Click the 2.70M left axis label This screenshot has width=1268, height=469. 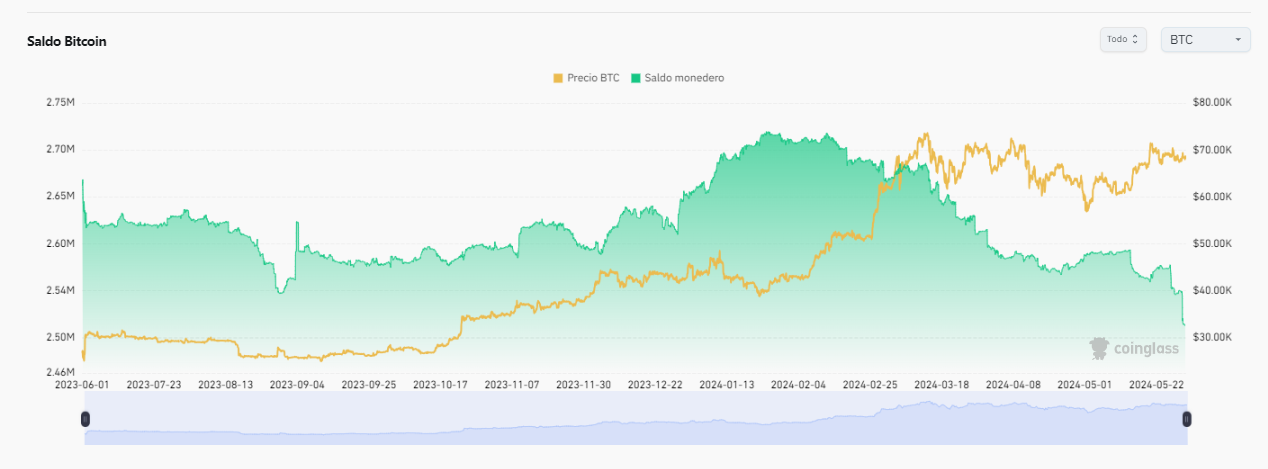pyautogui.click(x=60, y=149)
